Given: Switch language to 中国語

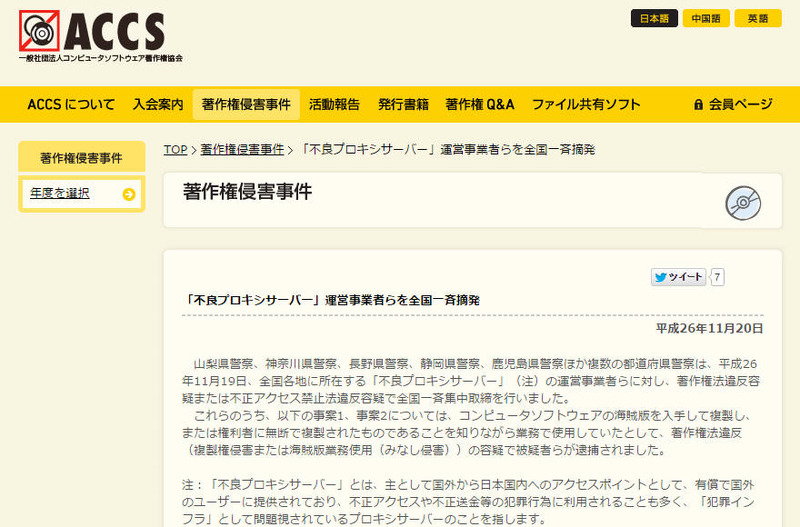Looking at the screenshot, I should point(706,18).
